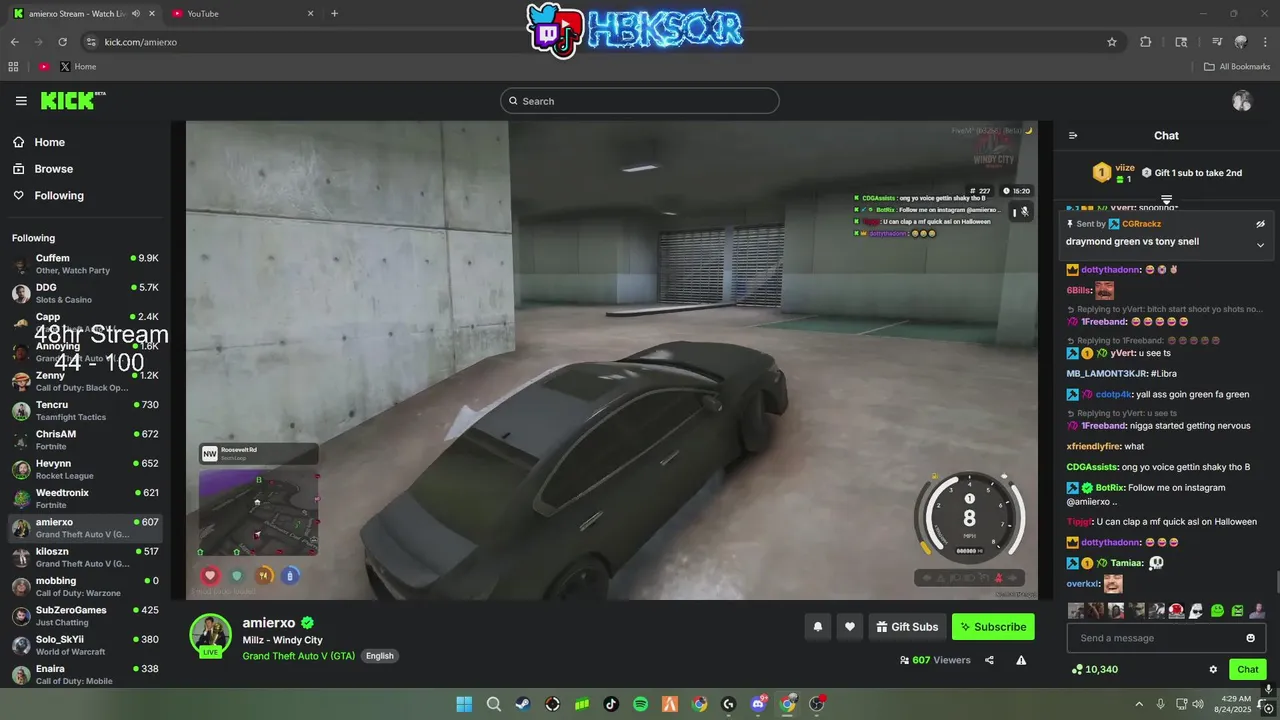Click the English language tag
1280x720 pixels.
click(380, 656)
